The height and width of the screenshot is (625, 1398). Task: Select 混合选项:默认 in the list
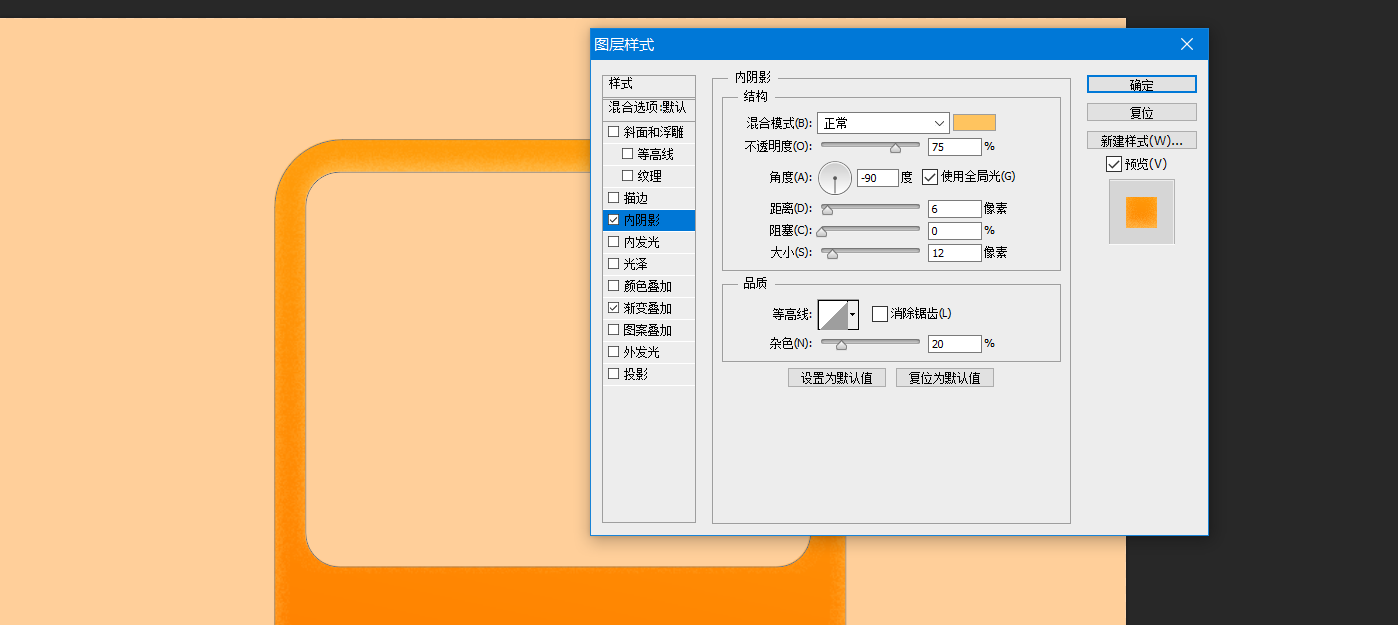[649, 108]
